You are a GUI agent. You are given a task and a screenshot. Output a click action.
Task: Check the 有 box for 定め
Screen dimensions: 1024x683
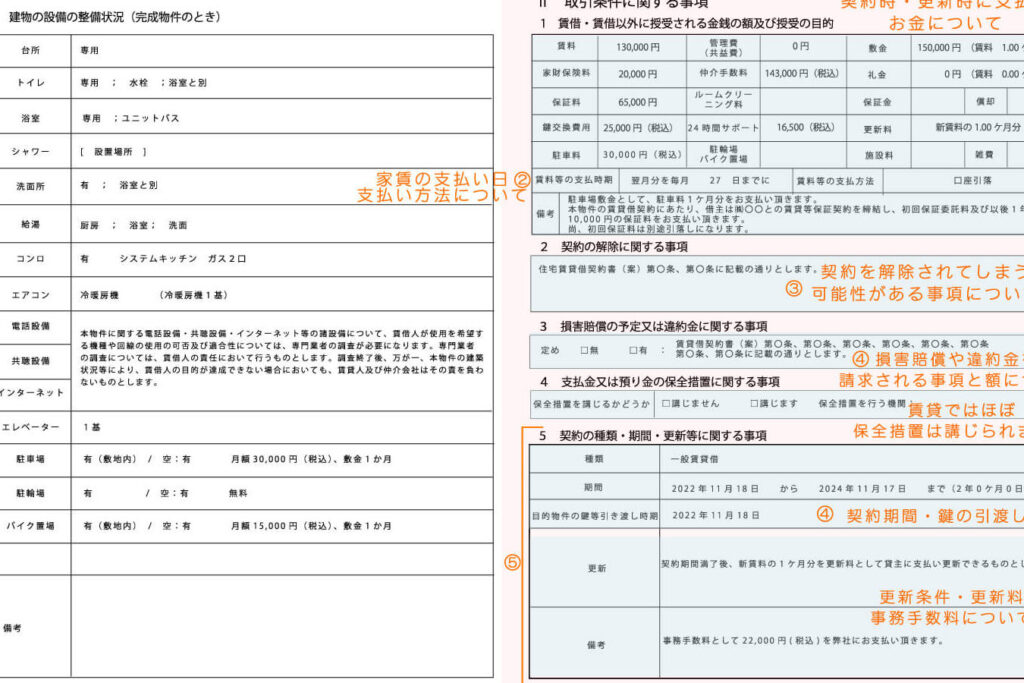coord(634,349)
